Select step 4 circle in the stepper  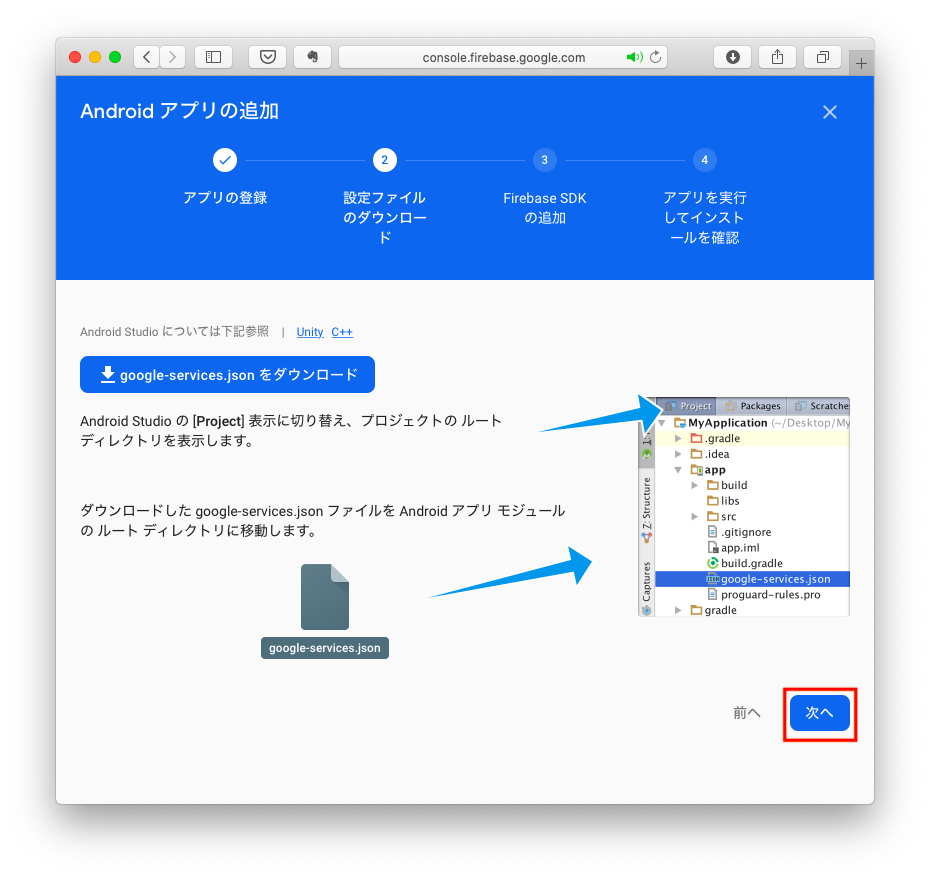coord(705,160)
